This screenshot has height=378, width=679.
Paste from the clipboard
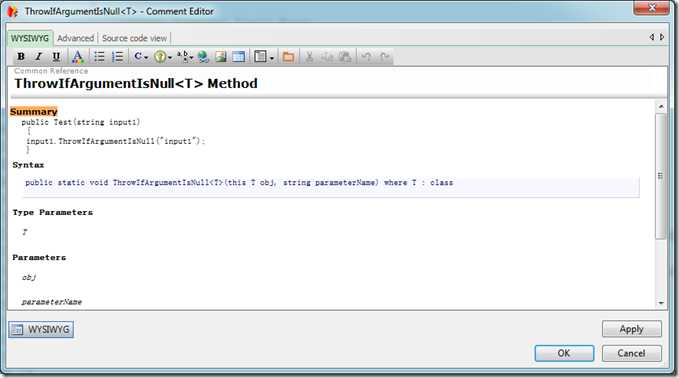click(x=345, y=56)
